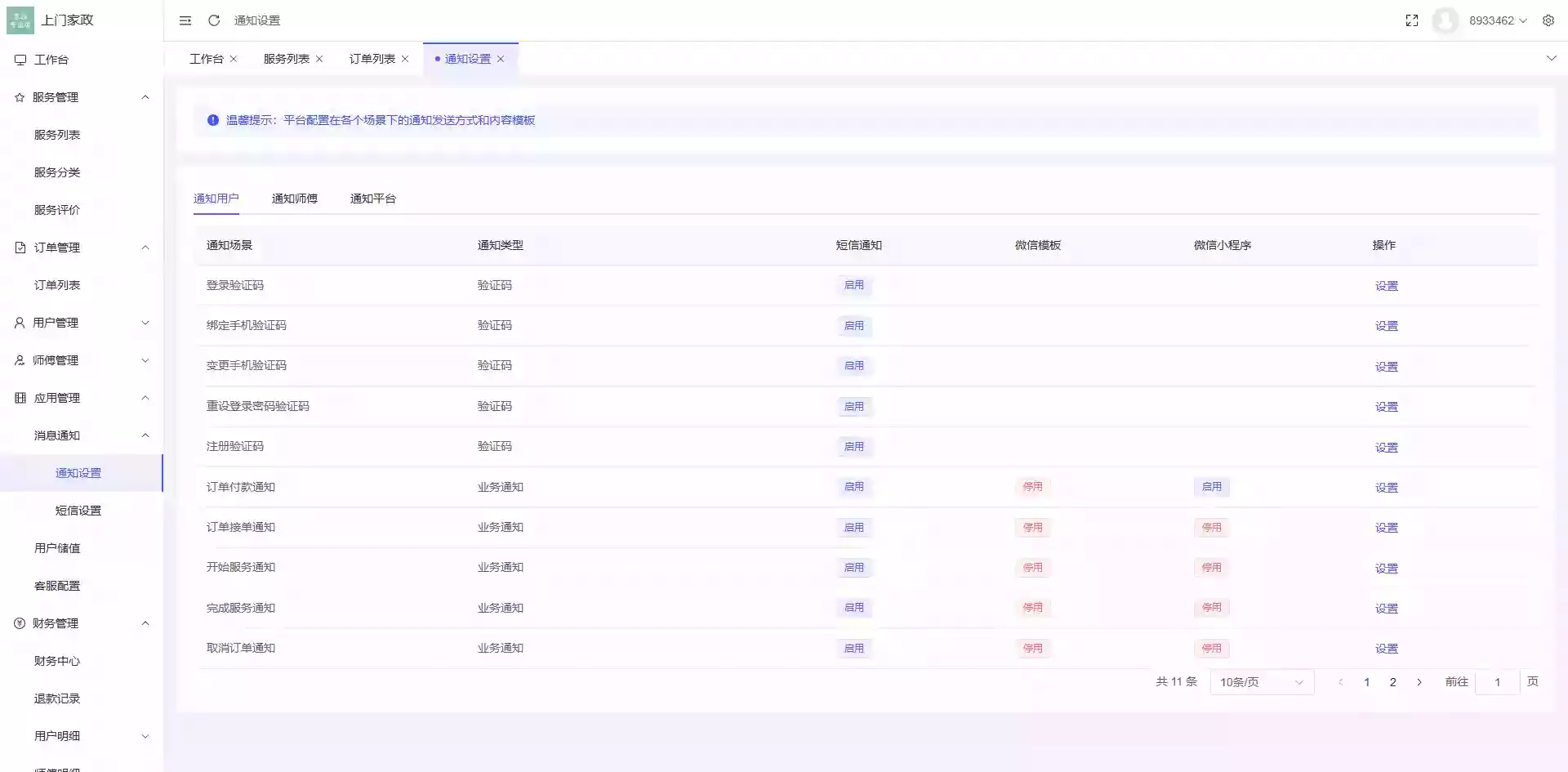The width and height of the screenshot is (1568, 772).
Task: Click the hamburger icon to collapse the sidebar
Action: (185, 20)
